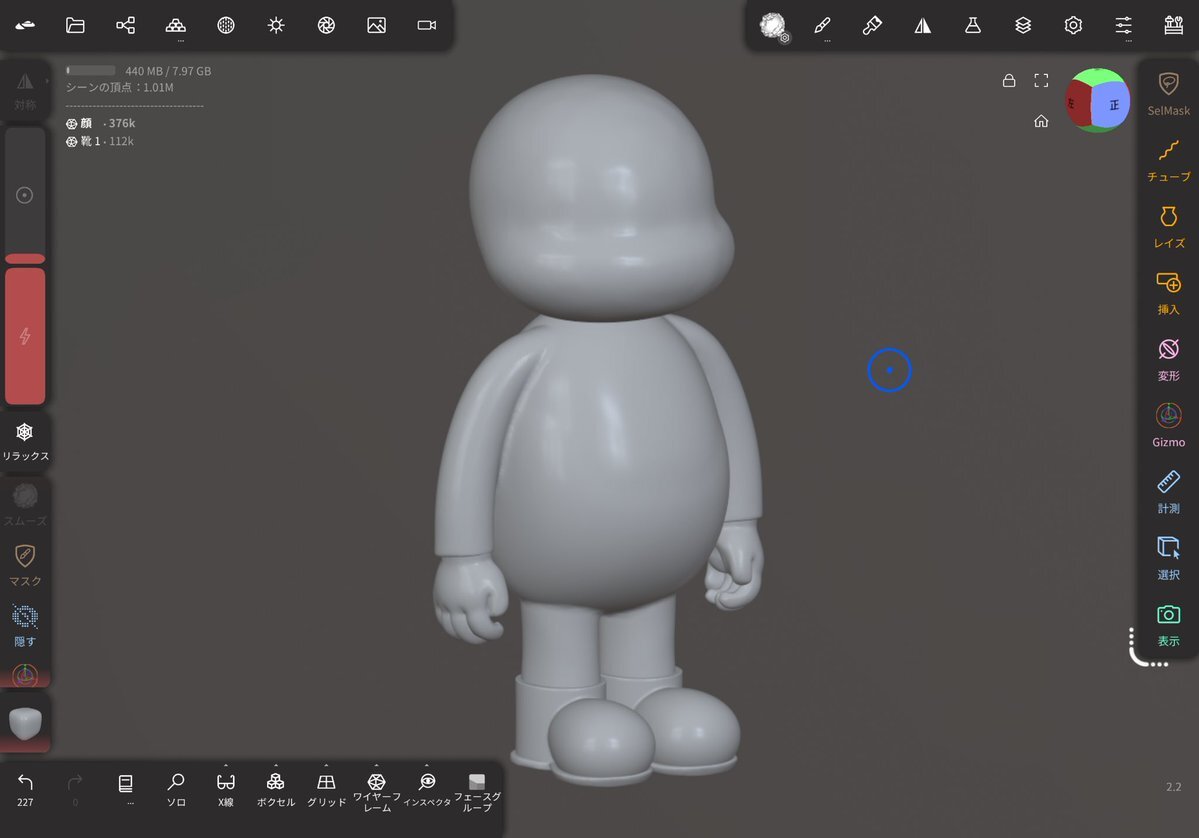This screenshot has height=838, width=1199.
Task: Open the symmetry settings menu
Action: (x=922, y=26)
